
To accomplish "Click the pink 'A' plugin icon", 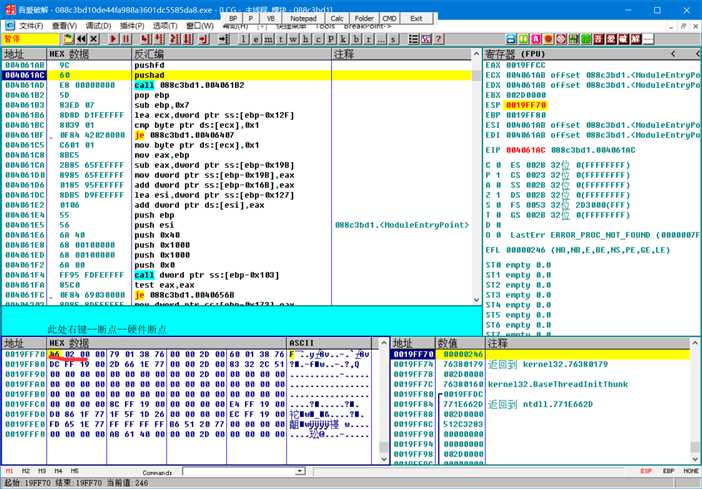I will click(536, 39).
